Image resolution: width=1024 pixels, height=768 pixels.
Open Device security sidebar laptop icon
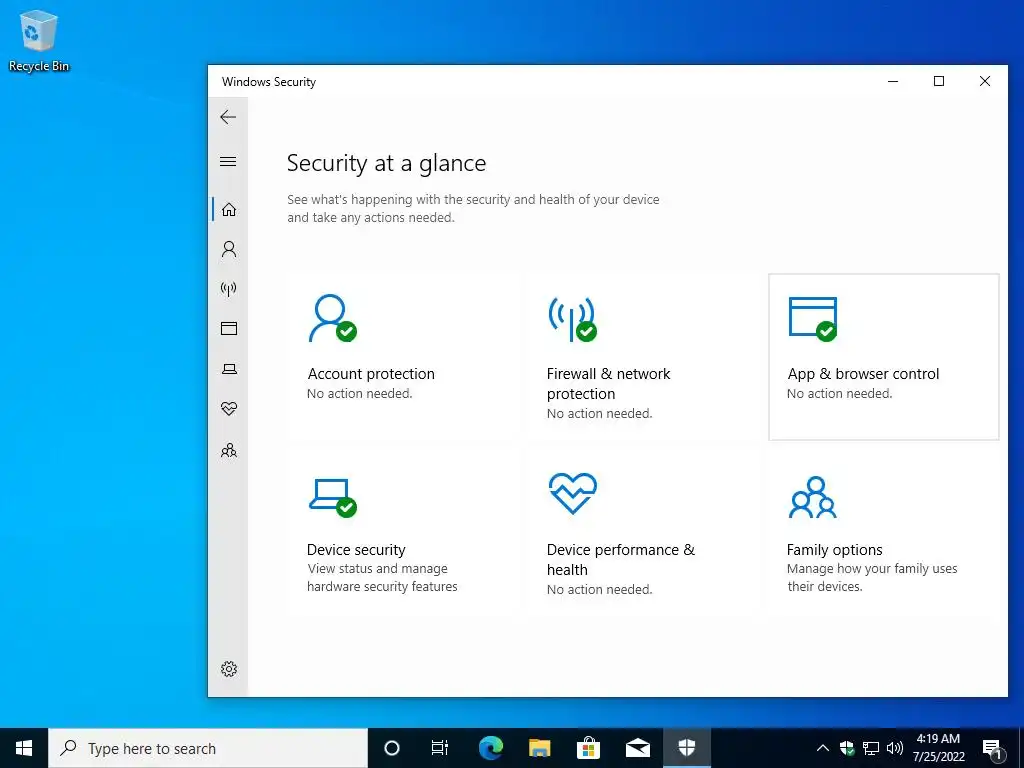[x=229, y=369]
